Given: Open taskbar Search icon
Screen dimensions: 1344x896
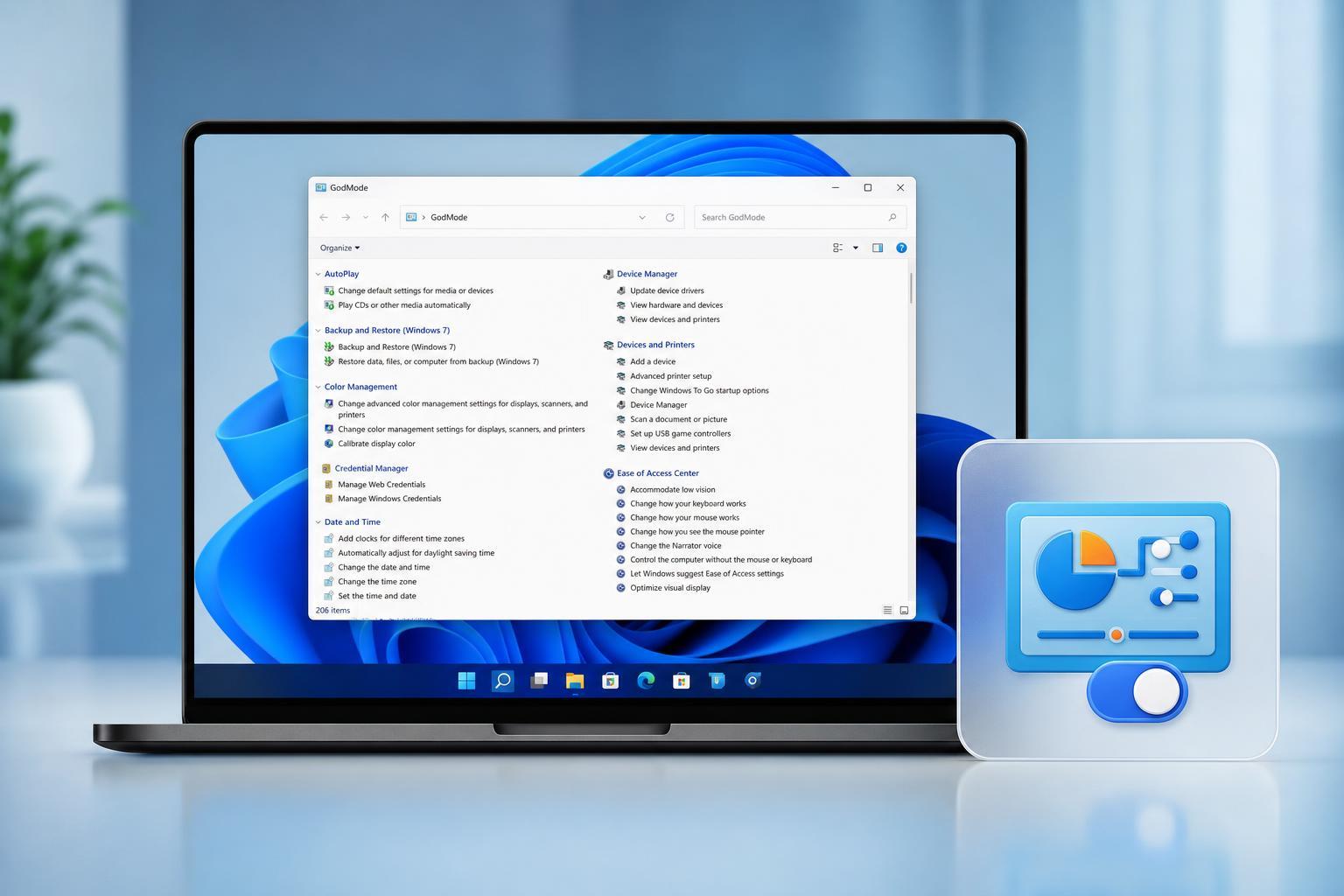Looking at the screenshot, I should tap(502, 680).
